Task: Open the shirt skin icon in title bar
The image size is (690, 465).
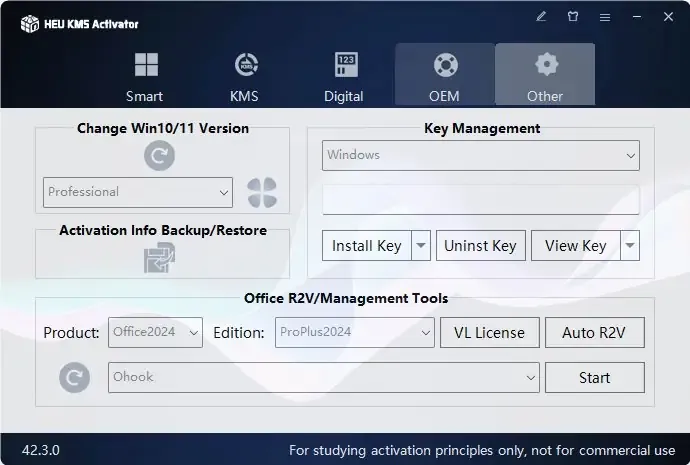Action: 573,17
